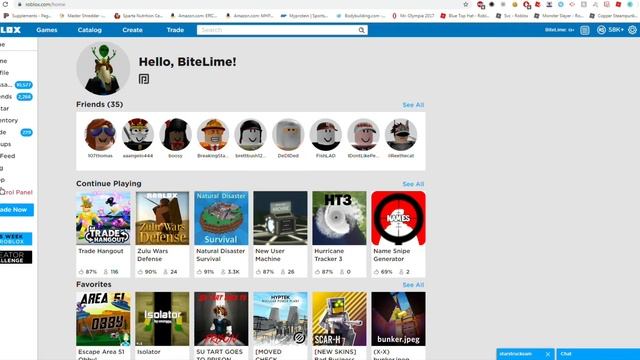The image size is (640, 360).
Task: Open friend iiReethecat avatar
Action: coord(401,135)
